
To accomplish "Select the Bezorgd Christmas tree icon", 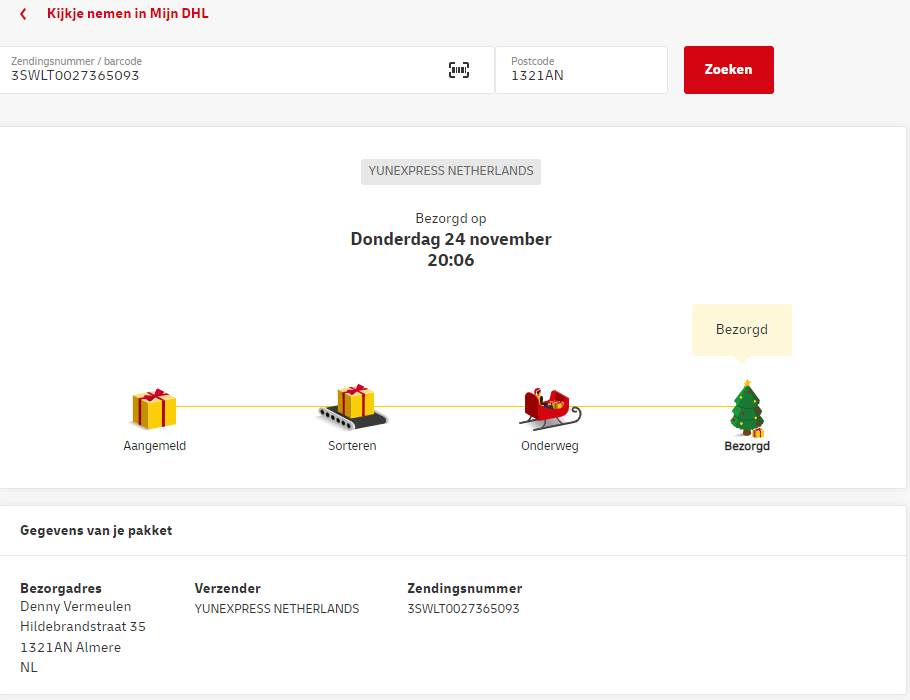I will [x=746, y=408].
